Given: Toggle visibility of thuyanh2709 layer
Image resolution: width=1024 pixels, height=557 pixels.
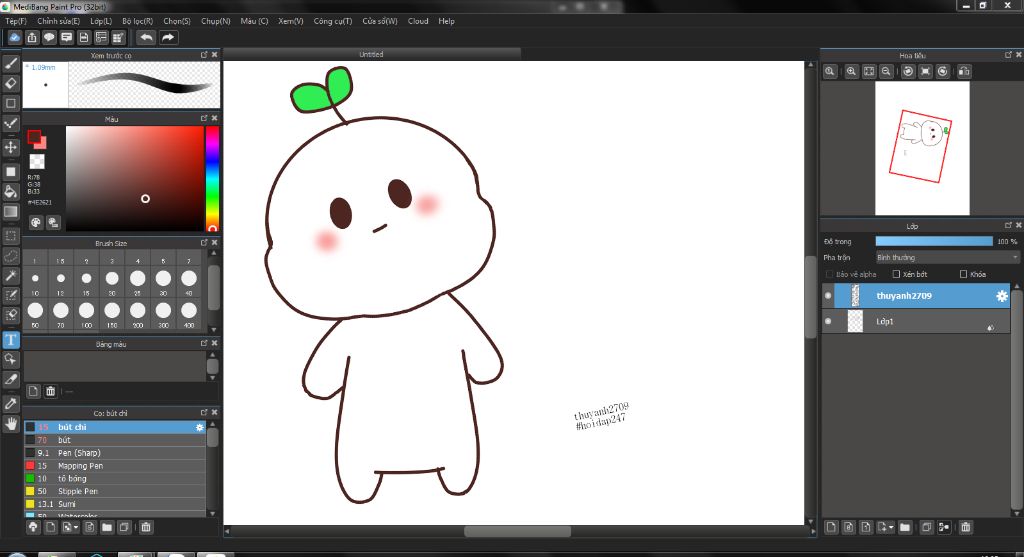Looking at the screenshot, I should pyautogui.click(x=828, y=296).
